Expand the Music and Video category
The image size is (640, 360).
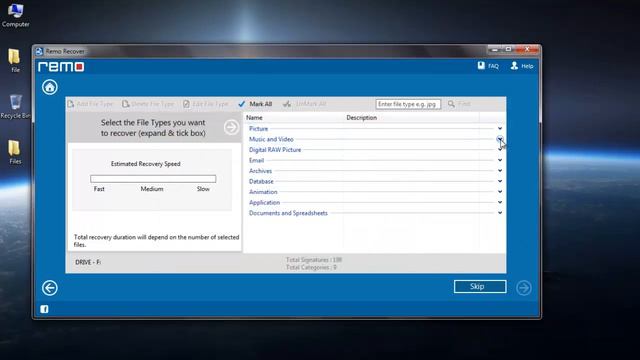500,139
